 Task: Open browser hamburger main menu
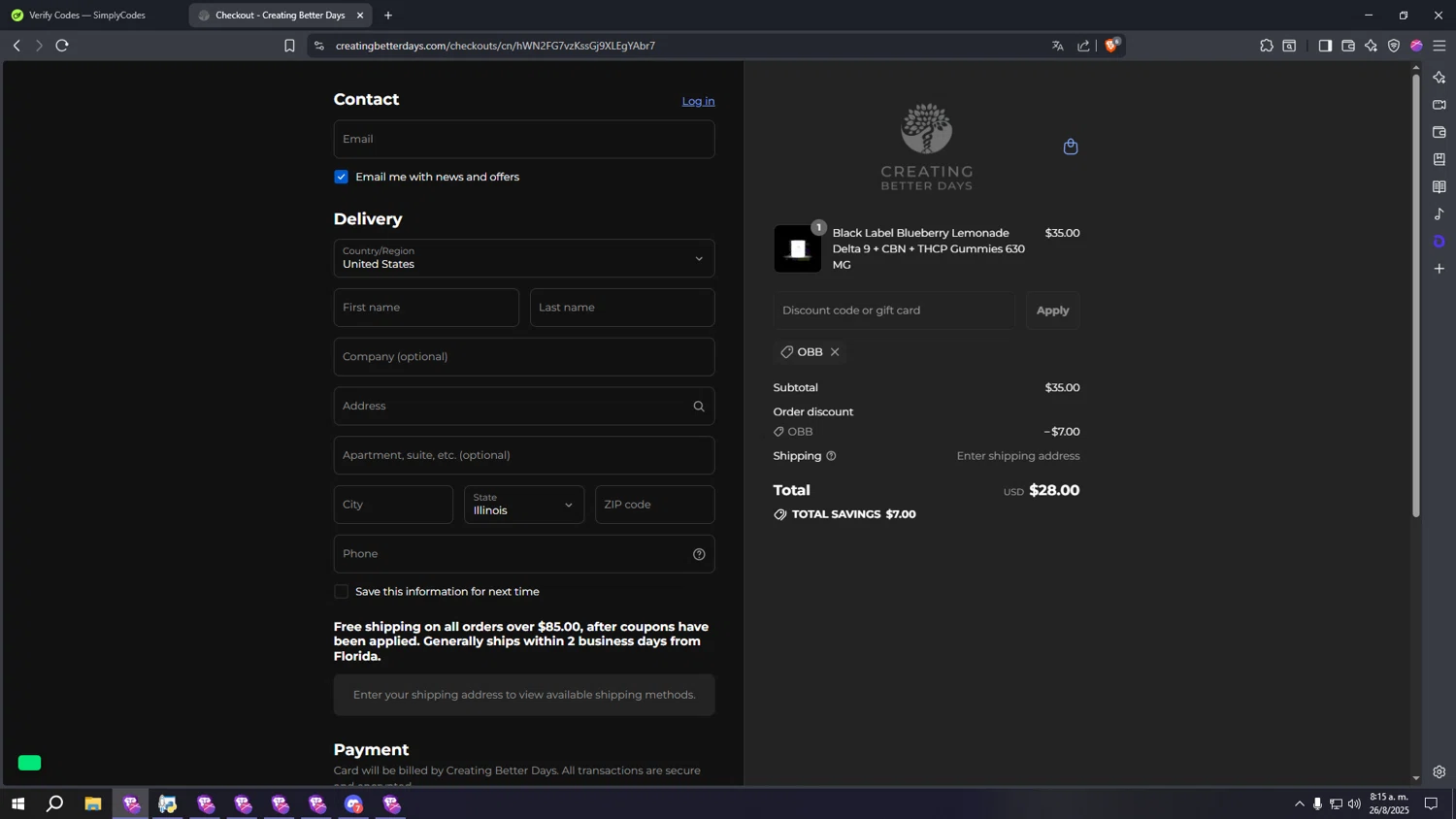pyautogui.click(x=1439, y=46)
